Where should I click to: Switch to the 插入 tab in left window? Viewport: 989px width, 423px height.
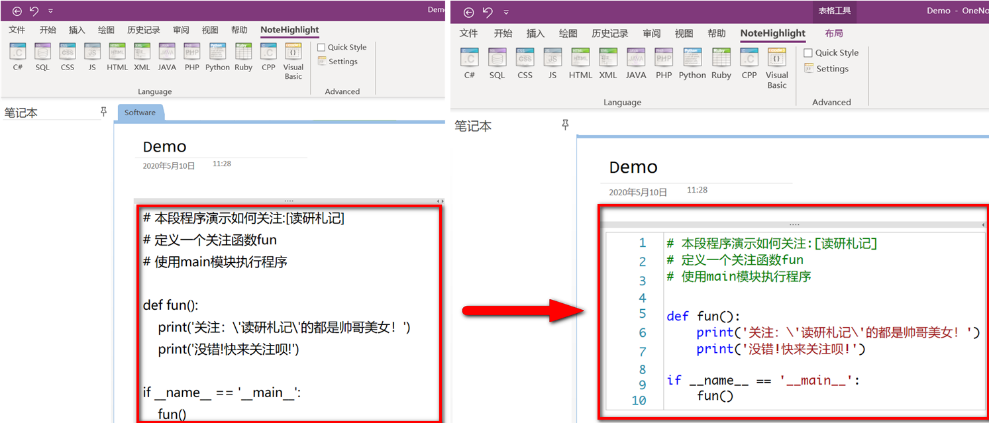coord(77,30)
